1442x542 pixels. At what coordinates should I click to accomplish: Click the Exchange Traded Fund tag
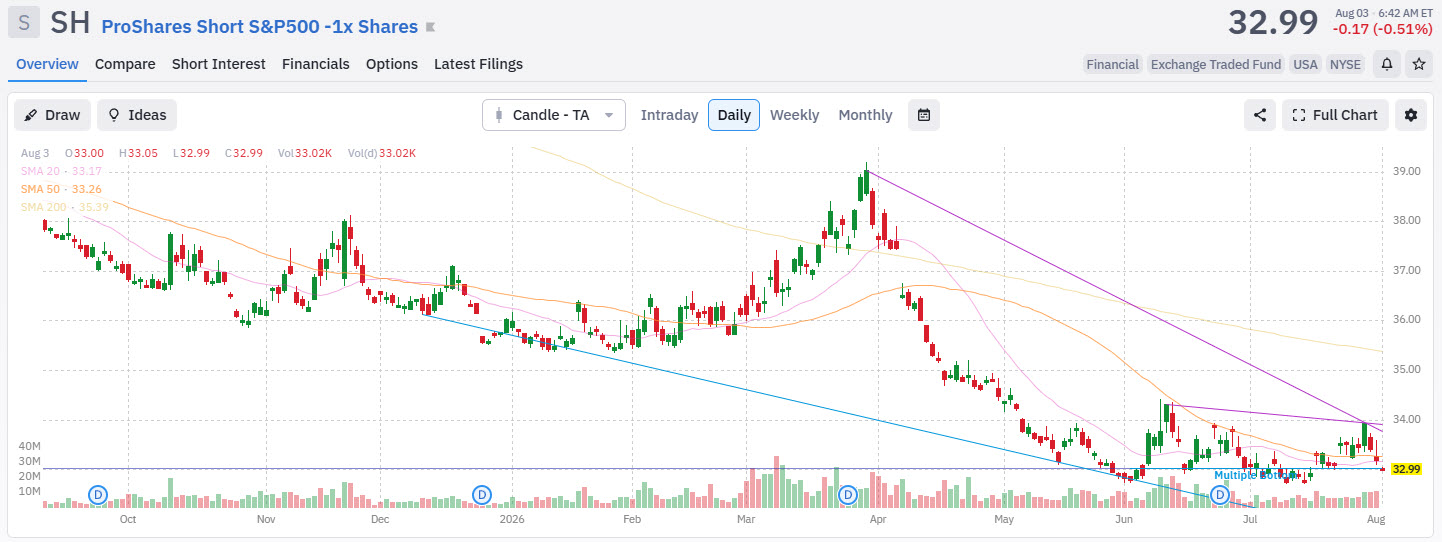pos(1215,64)
